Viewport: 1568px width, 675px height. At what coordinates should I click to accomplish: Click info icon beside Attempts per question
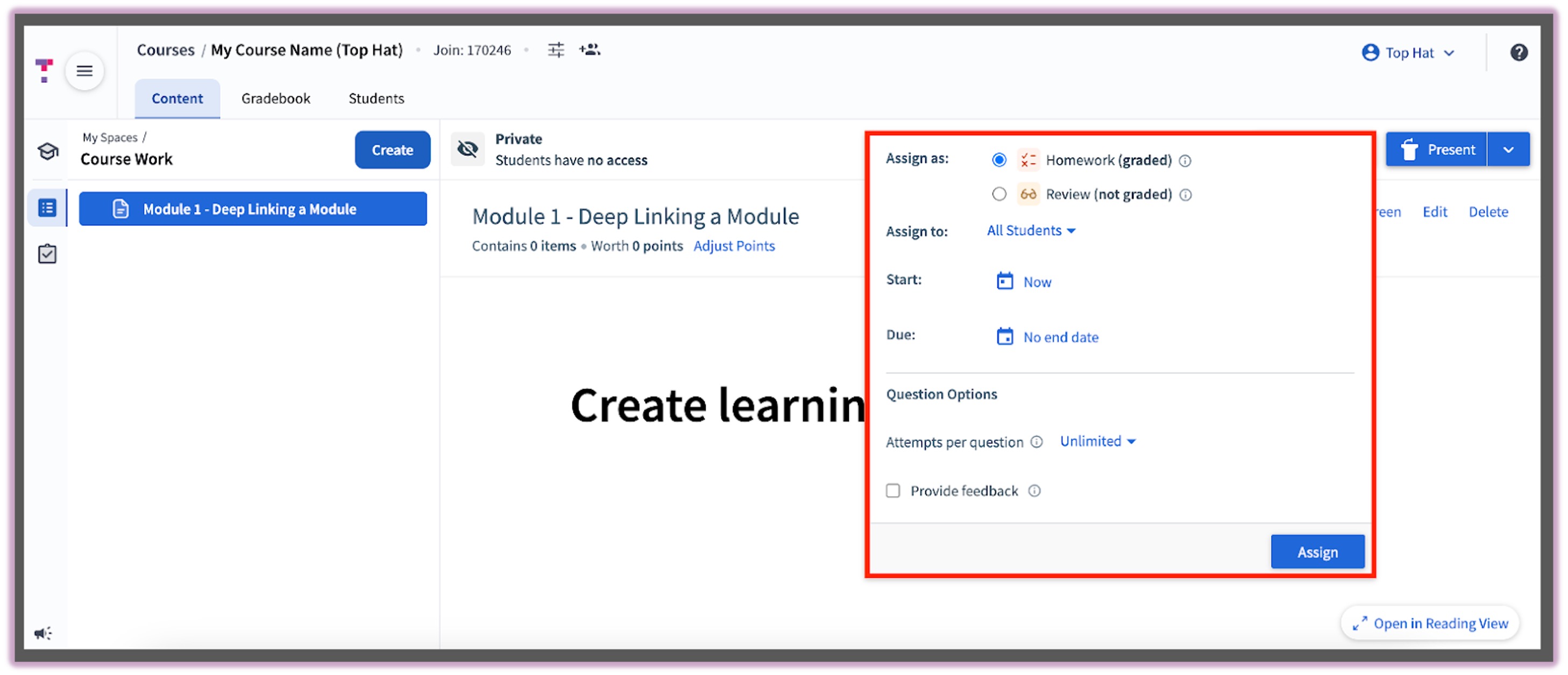point(1037,442)
